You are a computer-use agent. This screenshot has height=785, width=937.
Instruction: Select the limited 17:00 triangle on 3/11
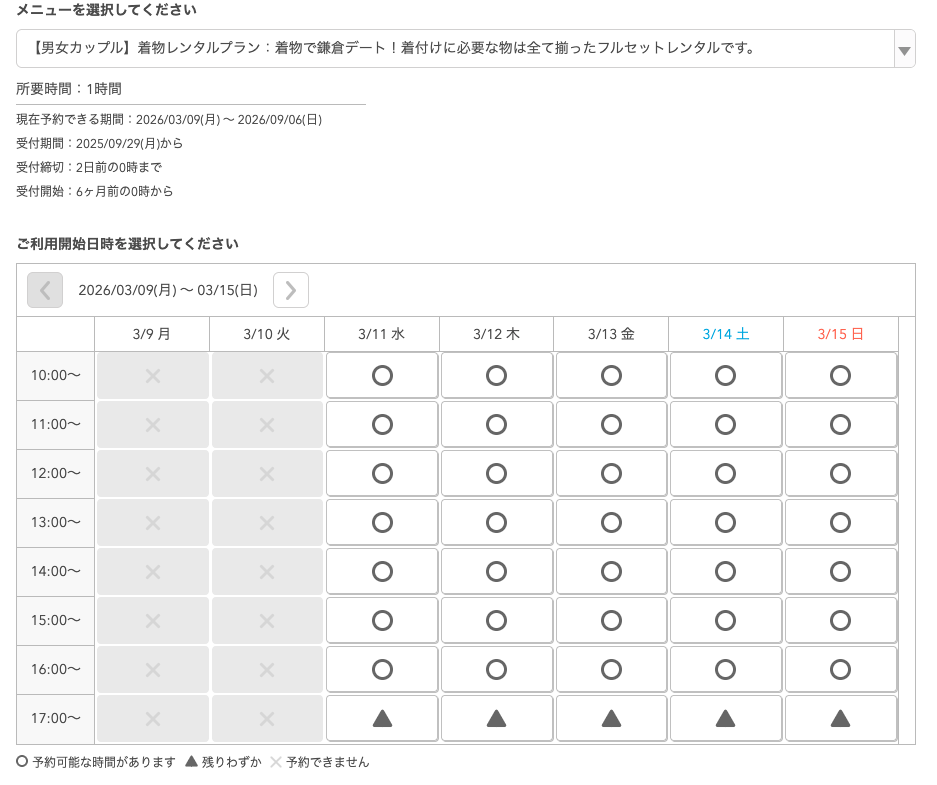pos(381,718)
